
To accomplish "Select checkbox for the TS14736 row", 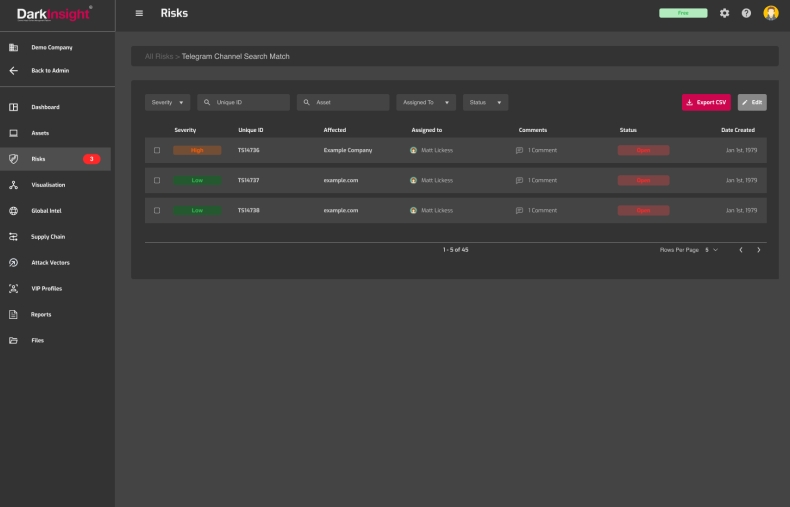I will 156,150.
